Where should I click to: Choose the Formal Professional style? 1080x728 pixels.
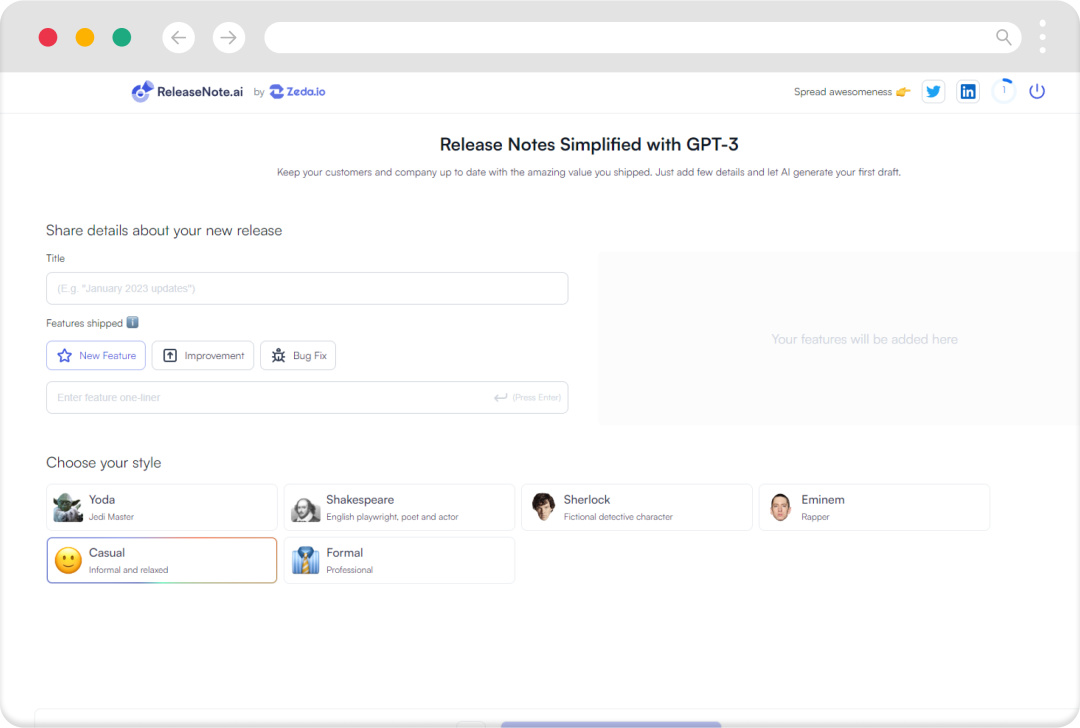pos(399,561)
